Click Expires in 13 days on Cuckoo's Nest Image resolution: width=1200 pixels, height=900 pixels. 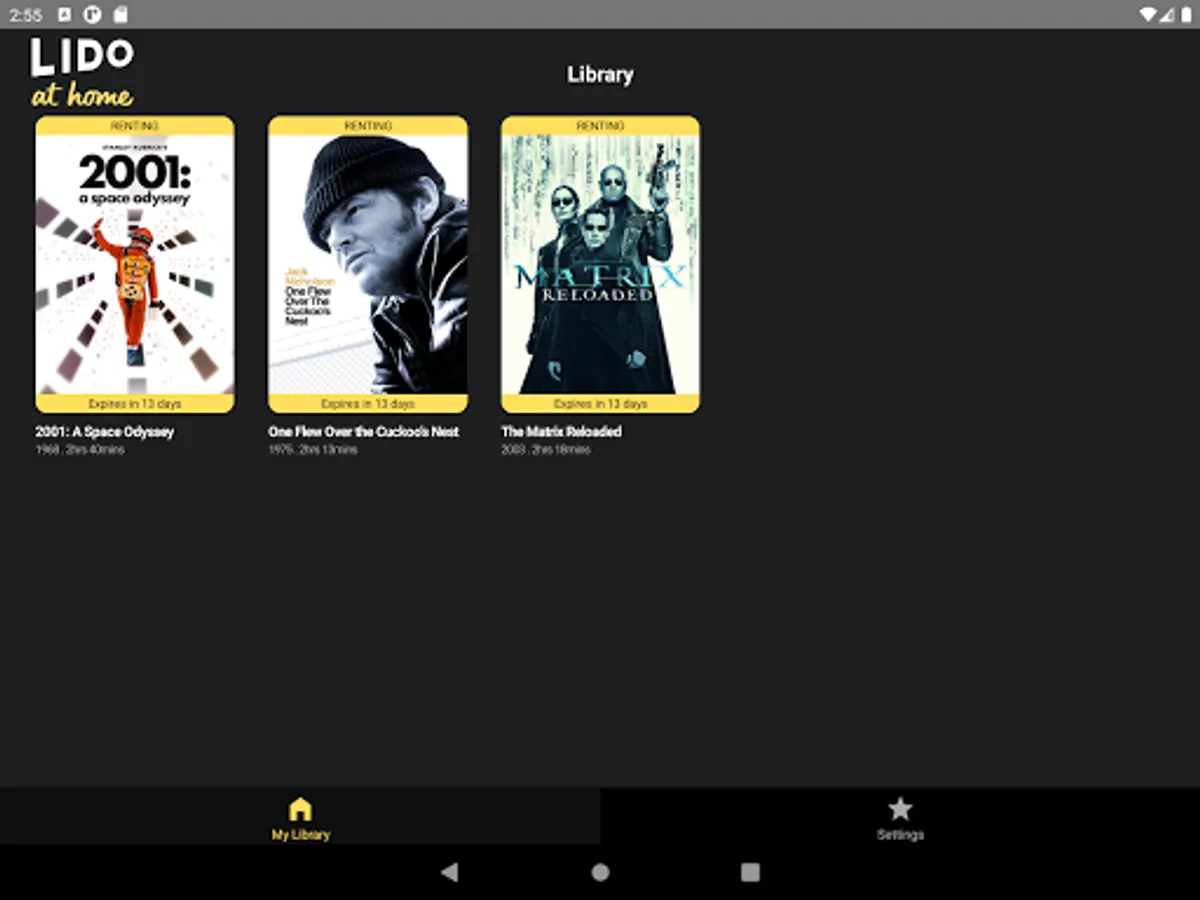(367, 404)
